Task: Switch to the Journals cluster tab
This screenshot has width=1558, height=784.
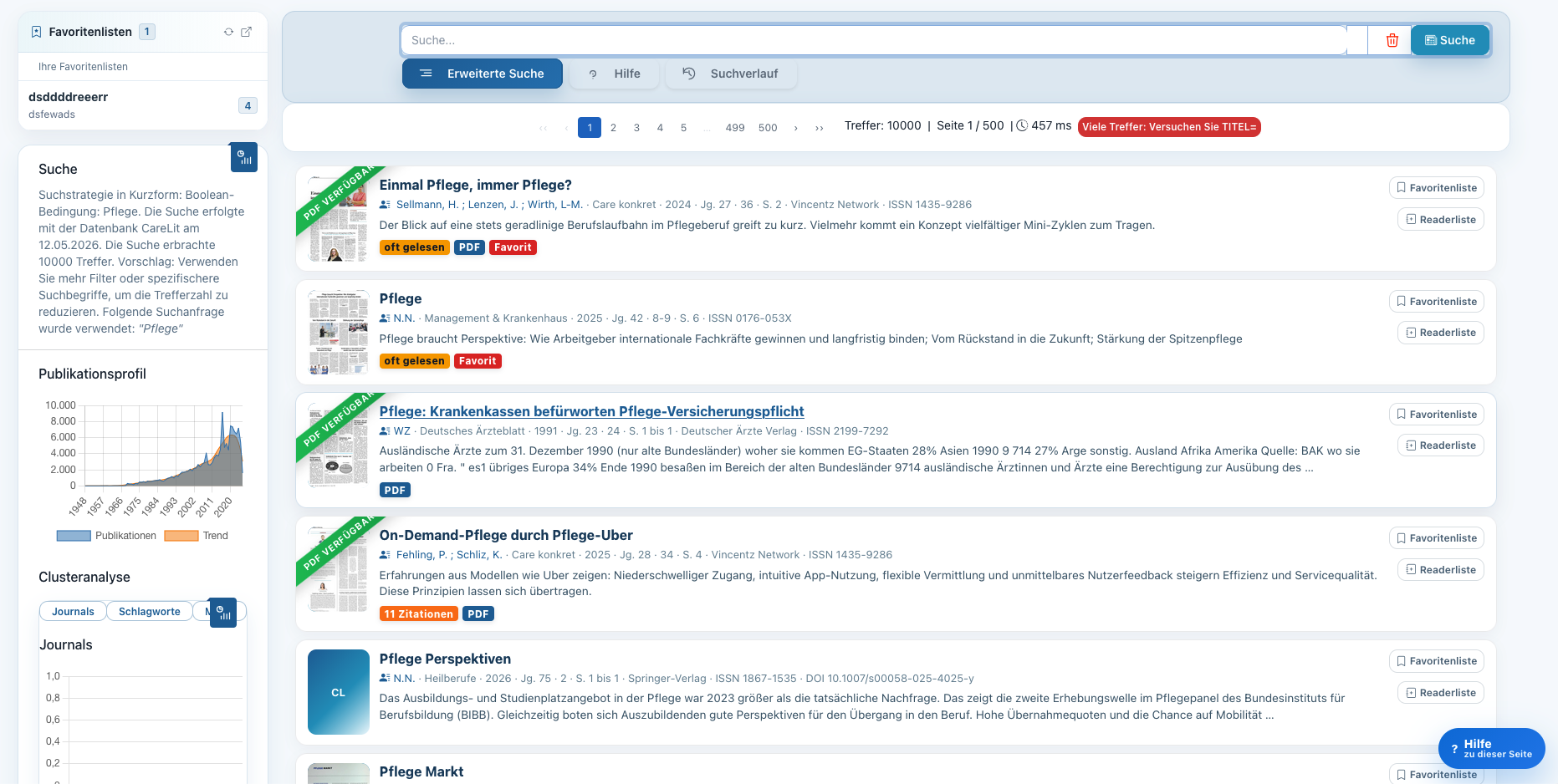Action: [73, 612]
